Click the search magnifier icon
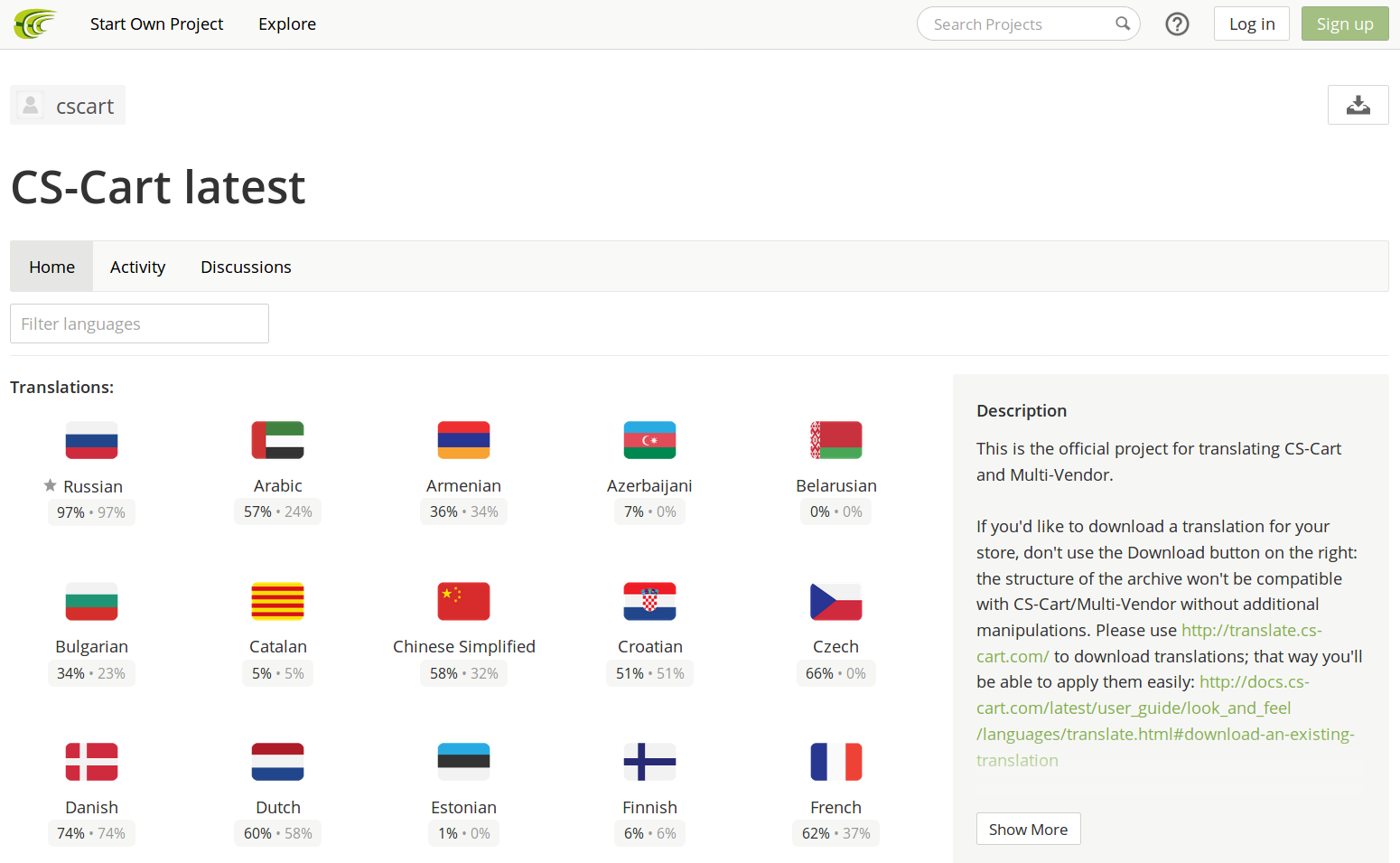Screen dimensions: 1400x863 (x=1123, y=23)
